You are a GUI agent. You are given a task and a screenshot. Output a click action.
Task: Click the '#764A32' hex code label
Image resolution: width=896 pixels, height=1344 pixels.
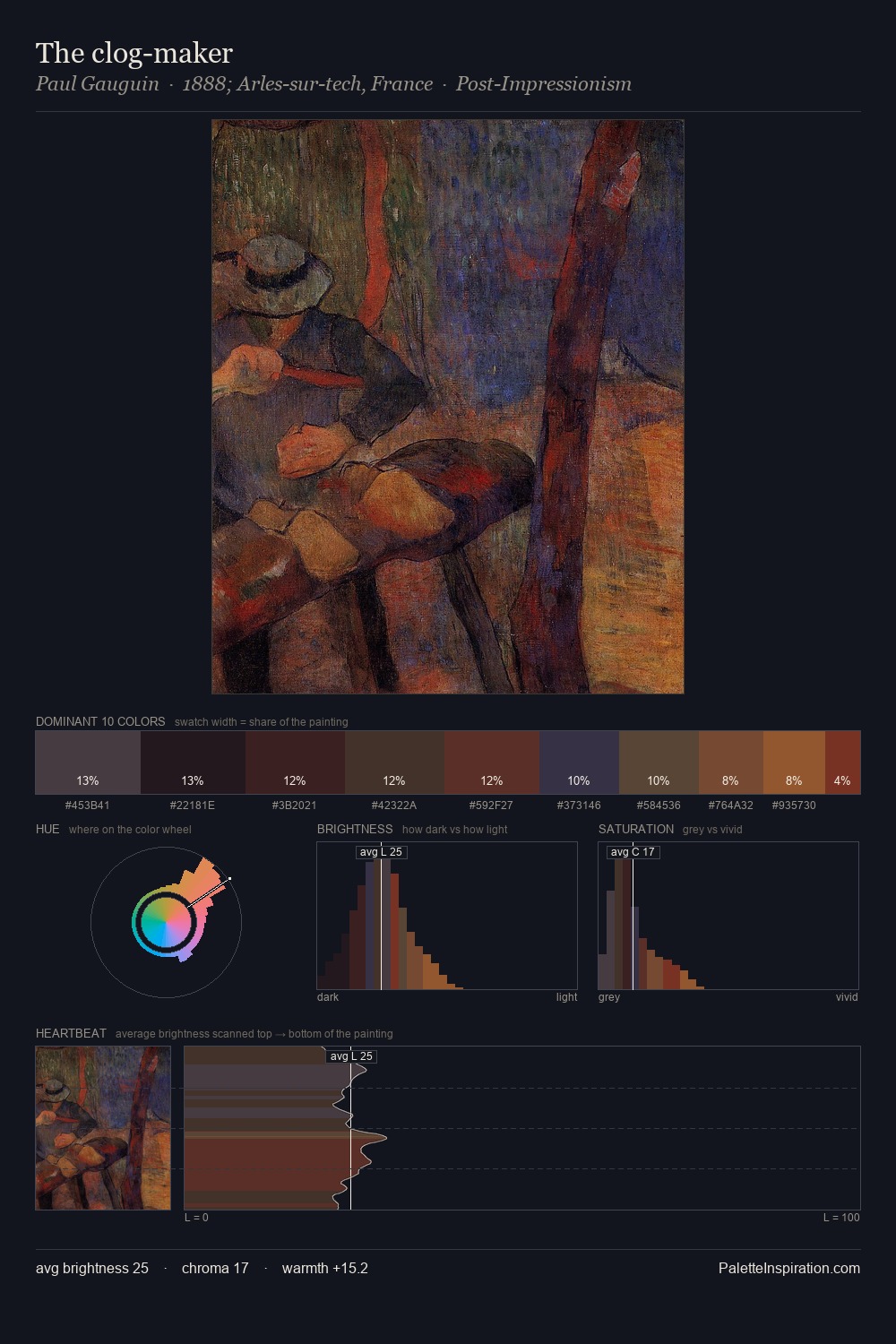tap(731, 806)
